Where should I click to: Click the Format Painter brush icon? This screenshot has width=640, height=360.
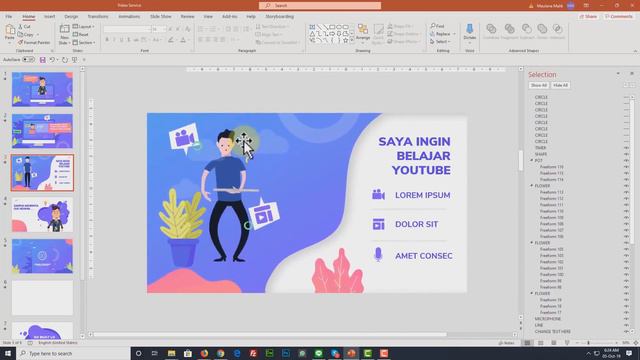click(20, 42)
